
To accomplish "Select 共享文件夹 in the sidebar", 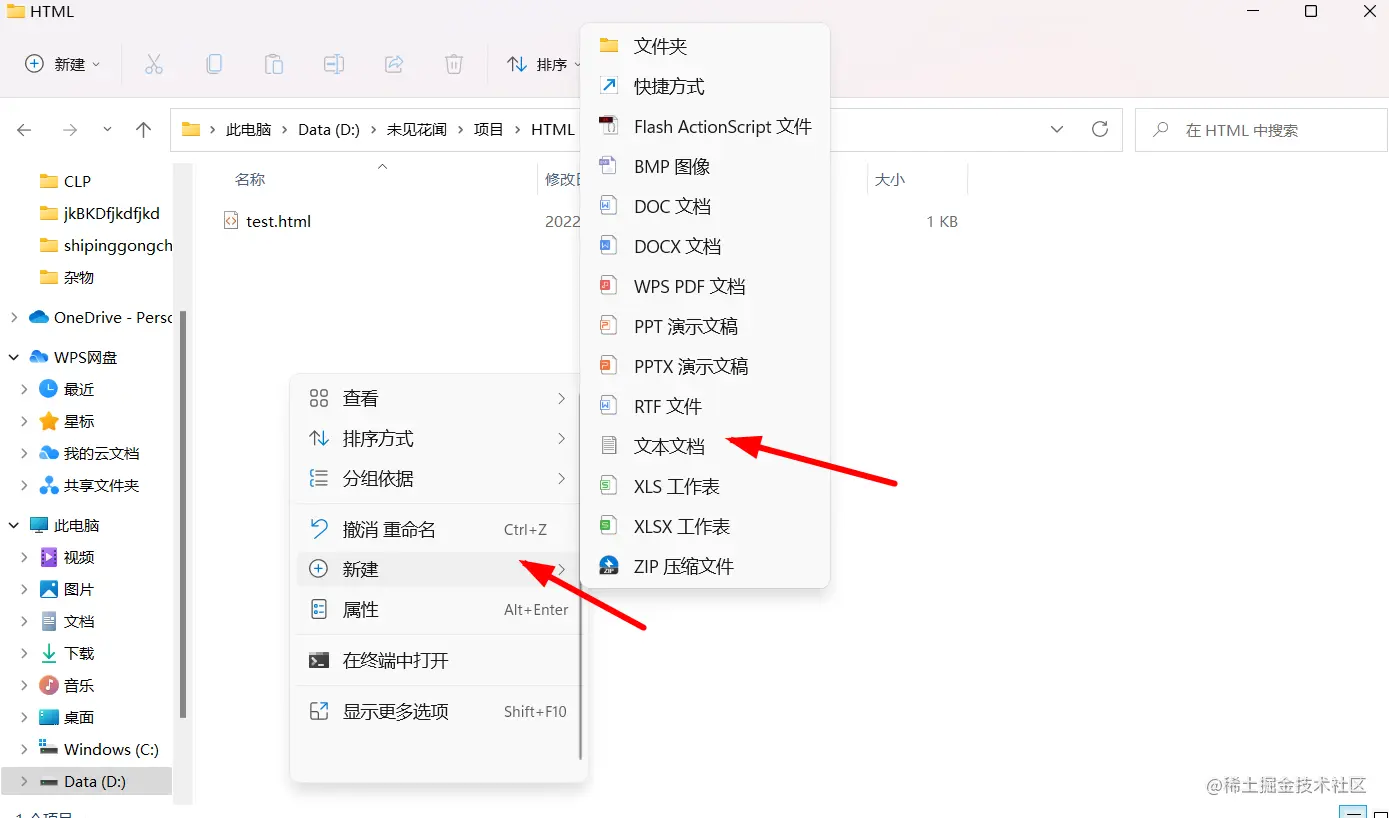I will tap(89, 485).
